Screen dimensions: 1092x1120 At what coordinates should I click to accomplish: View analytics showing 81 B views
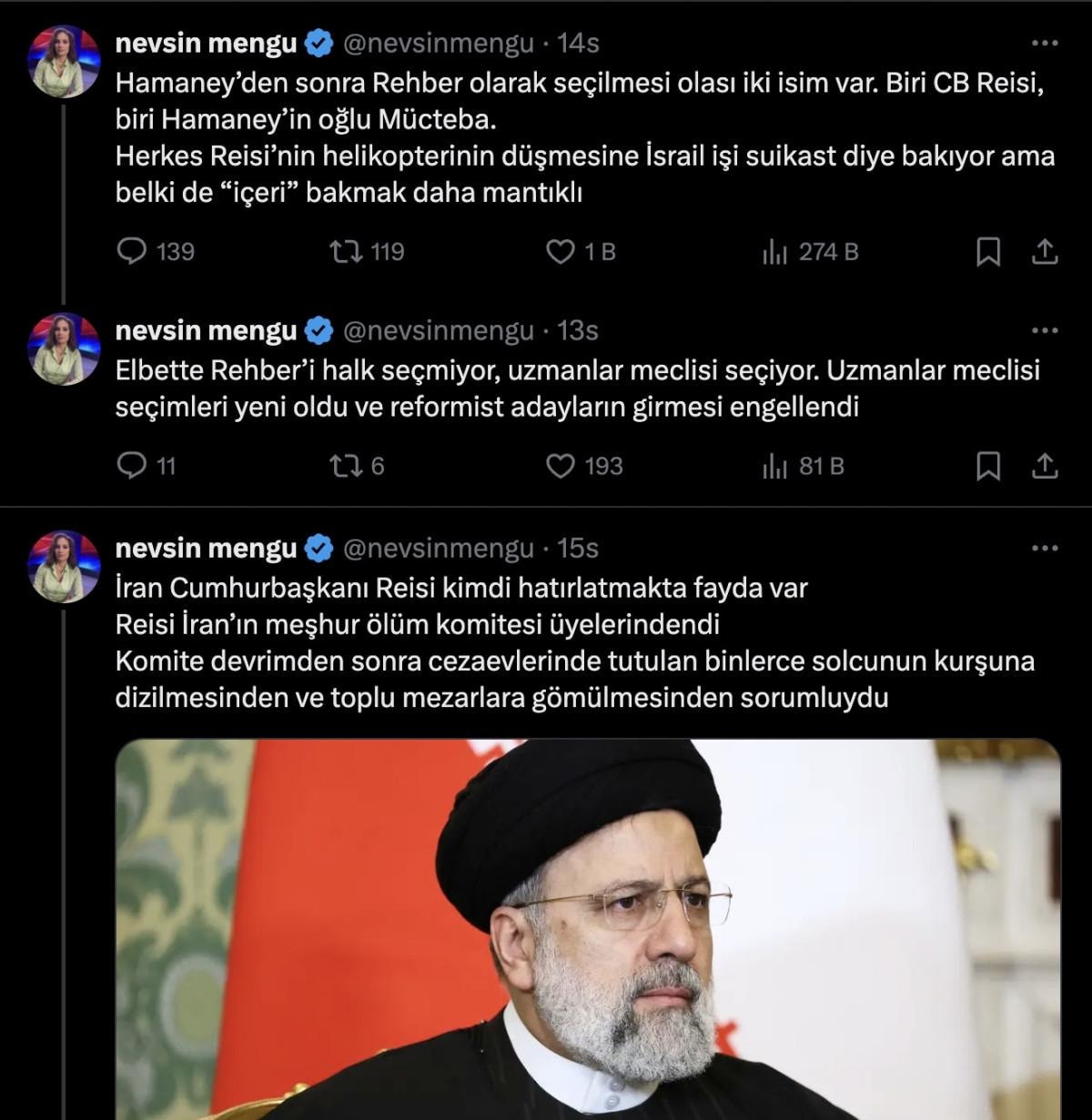(774, 467)
